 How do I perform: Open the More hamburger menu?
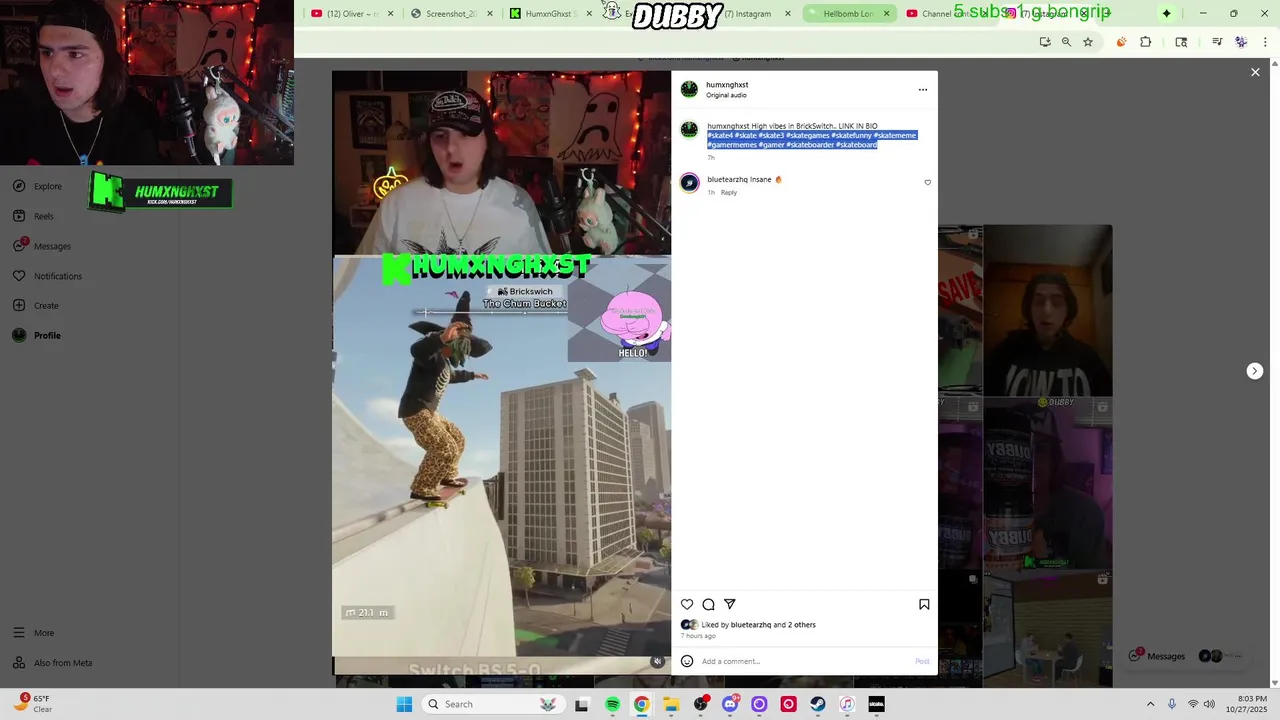point(33,633)
